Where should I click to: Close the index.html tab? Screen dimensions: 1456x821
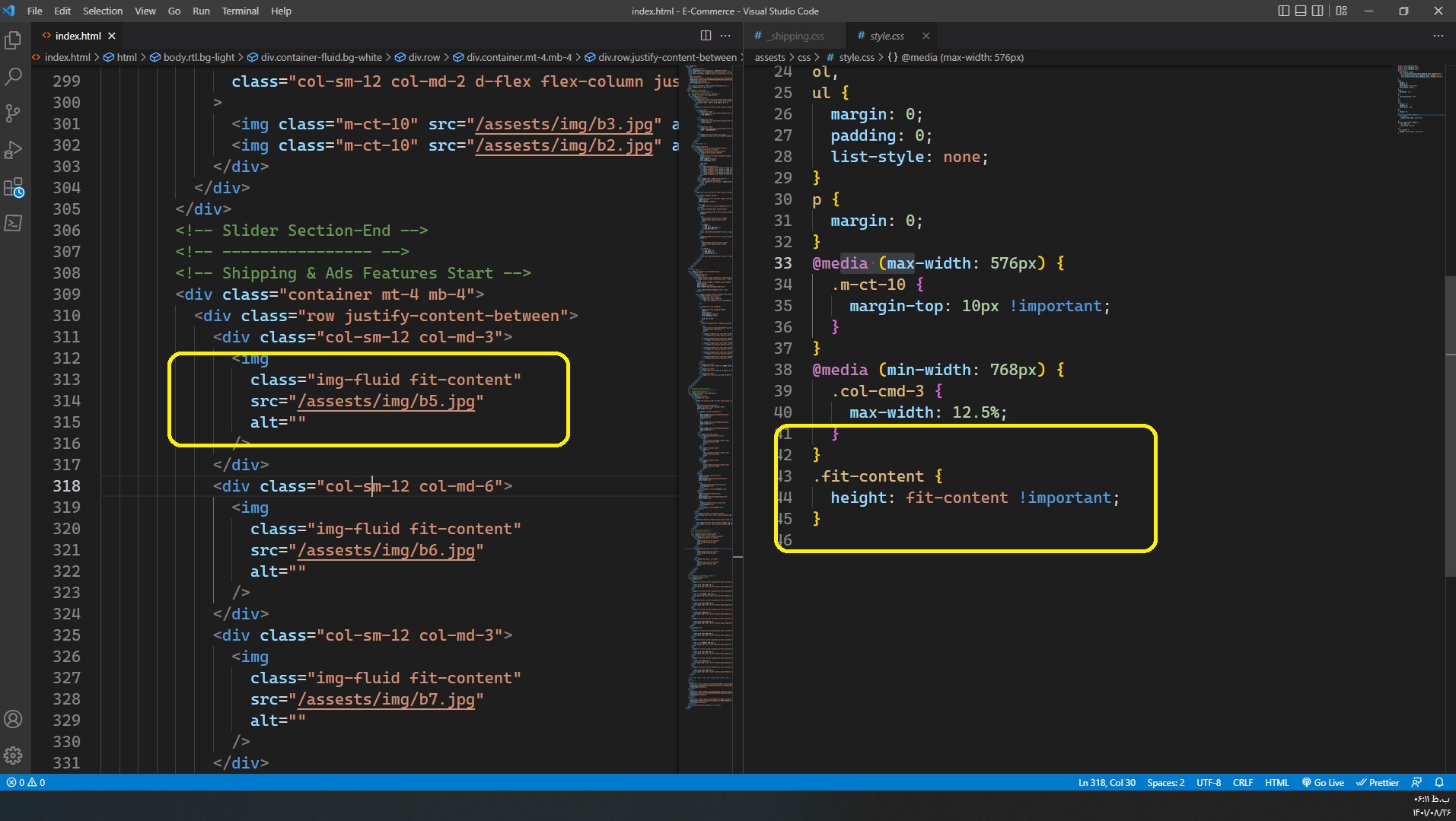point(112,36)
